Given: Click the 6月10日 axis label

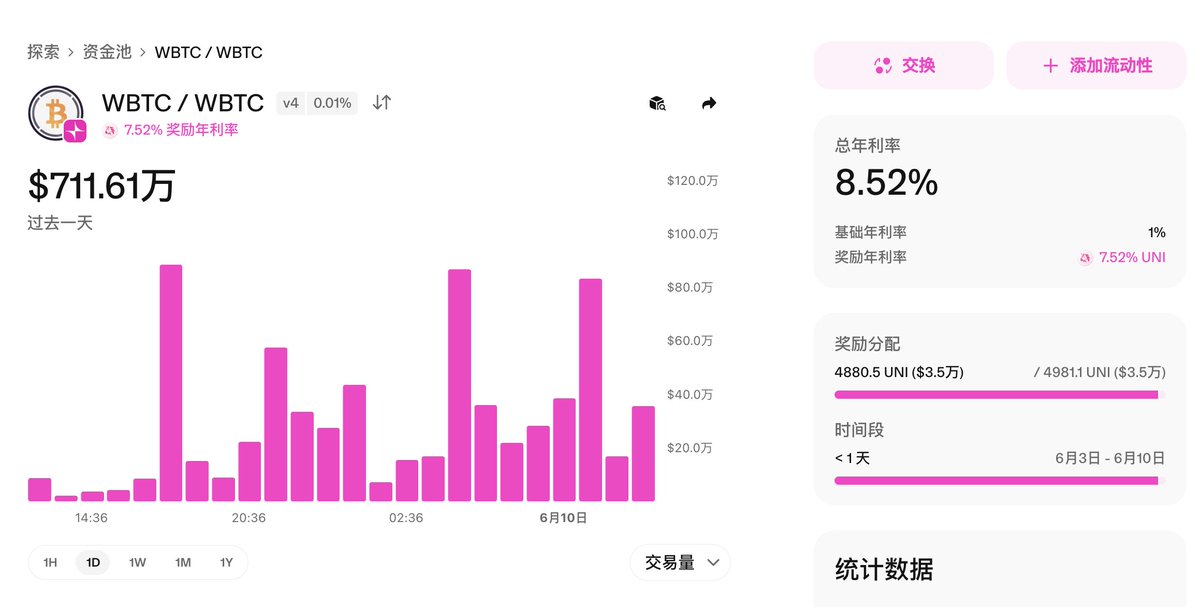Looking at the screenshot, I should click(563, 518).
